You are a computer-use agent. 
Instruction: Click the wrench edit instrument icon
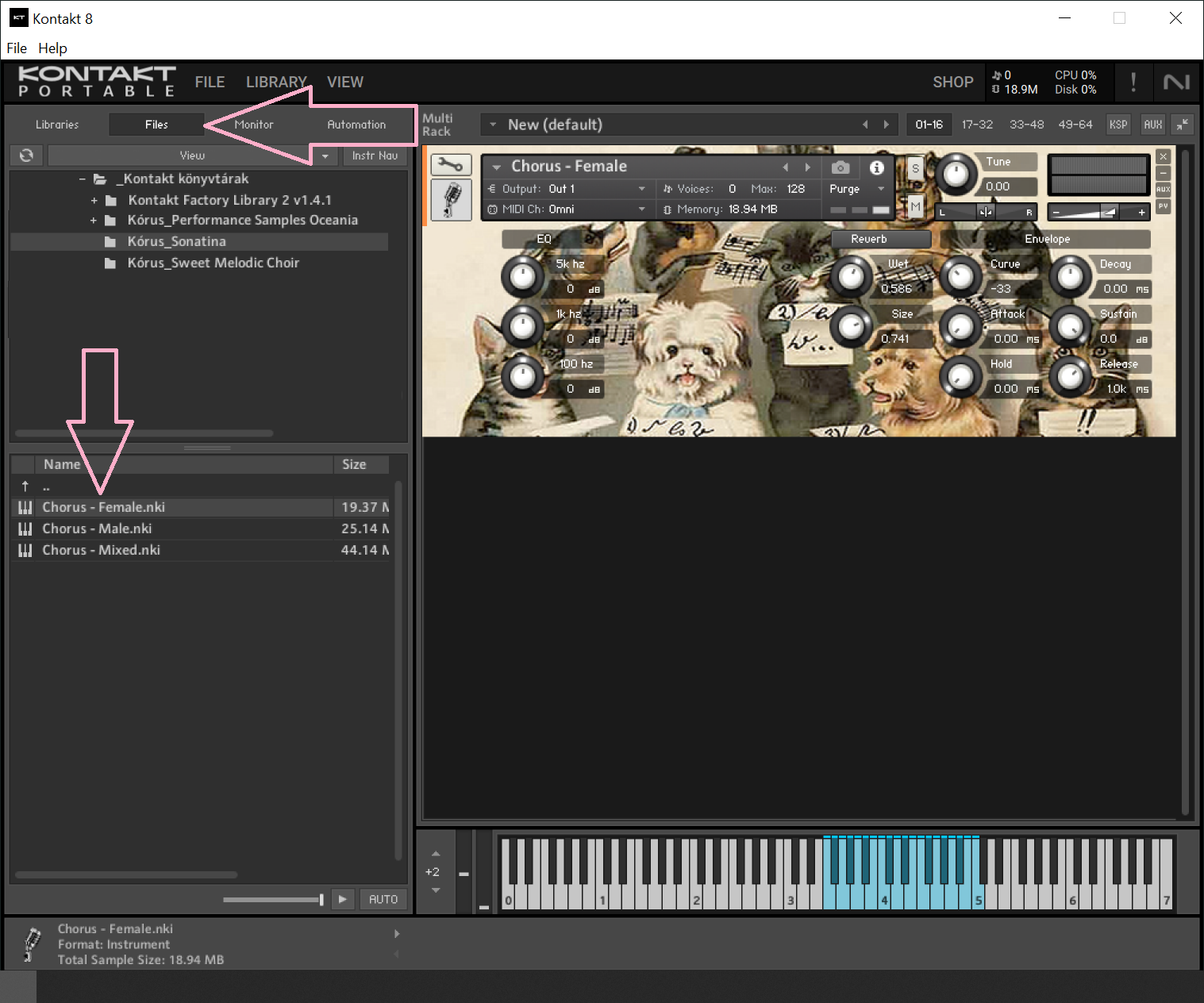click(x=451, y=165)
